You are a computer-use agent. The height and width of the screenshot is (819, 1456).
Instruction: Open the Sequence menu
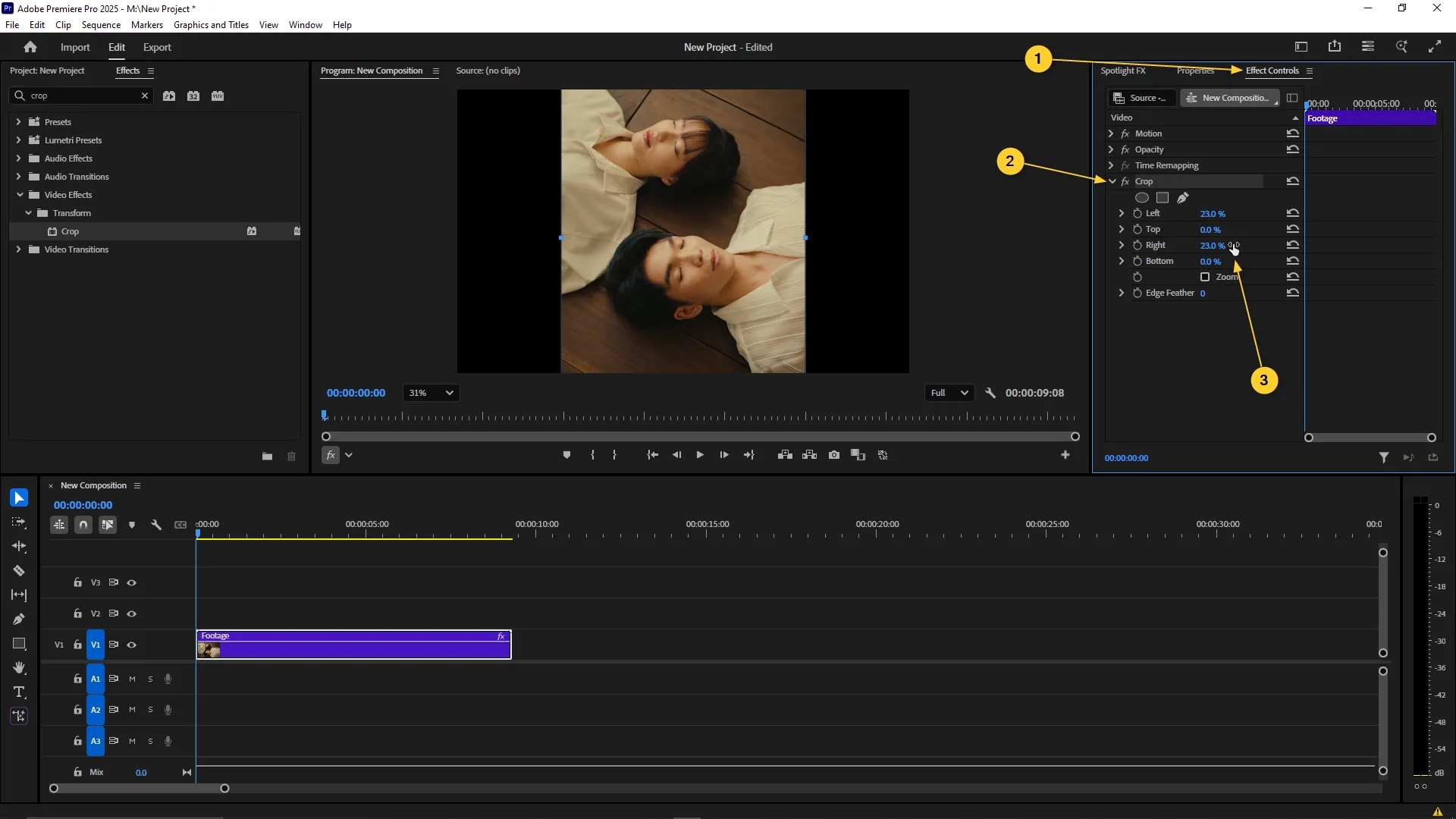pyautogui.click(x=101, y=25)
